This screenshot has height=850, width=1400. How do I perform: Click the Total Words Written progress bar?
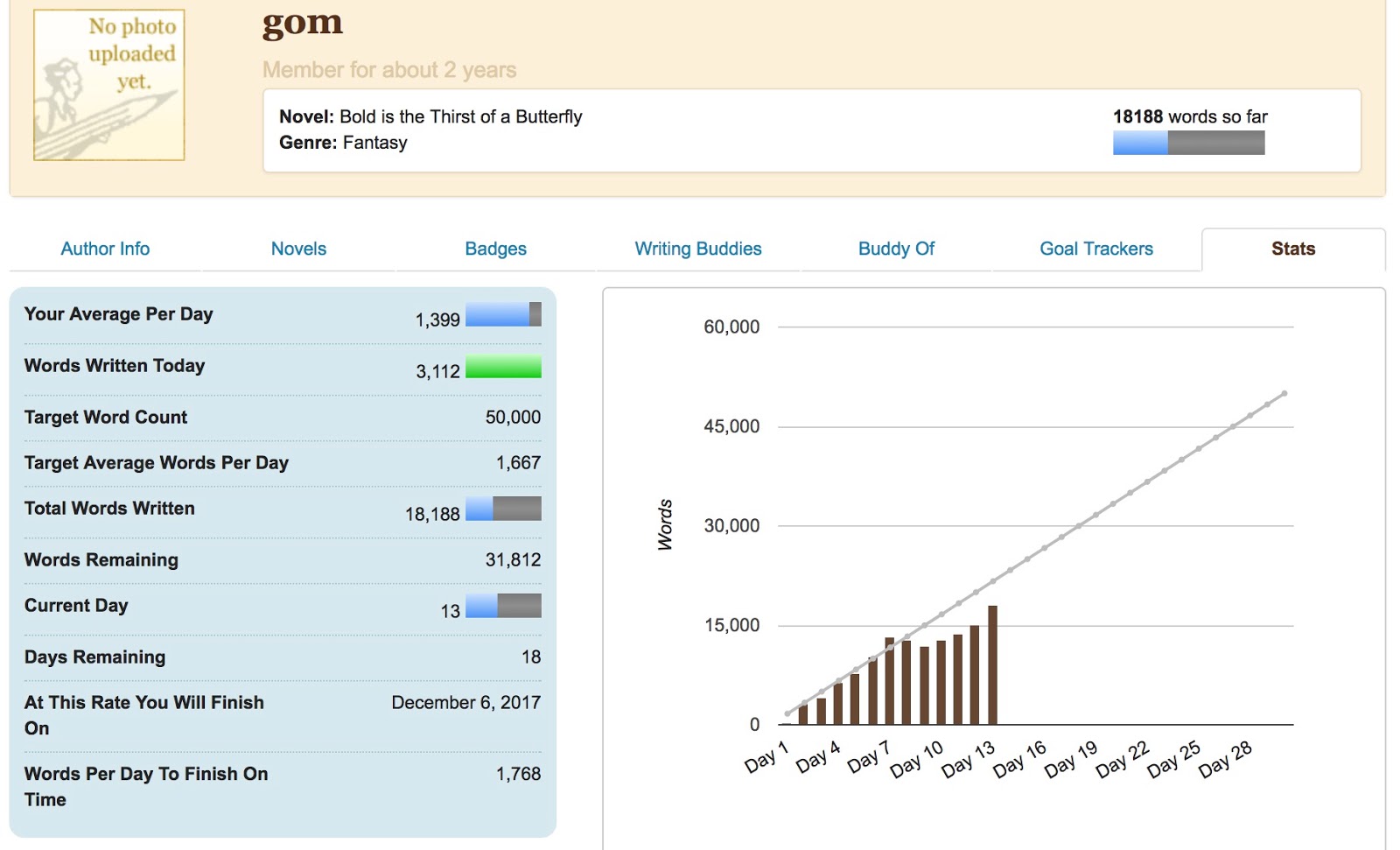coord(503,509)
